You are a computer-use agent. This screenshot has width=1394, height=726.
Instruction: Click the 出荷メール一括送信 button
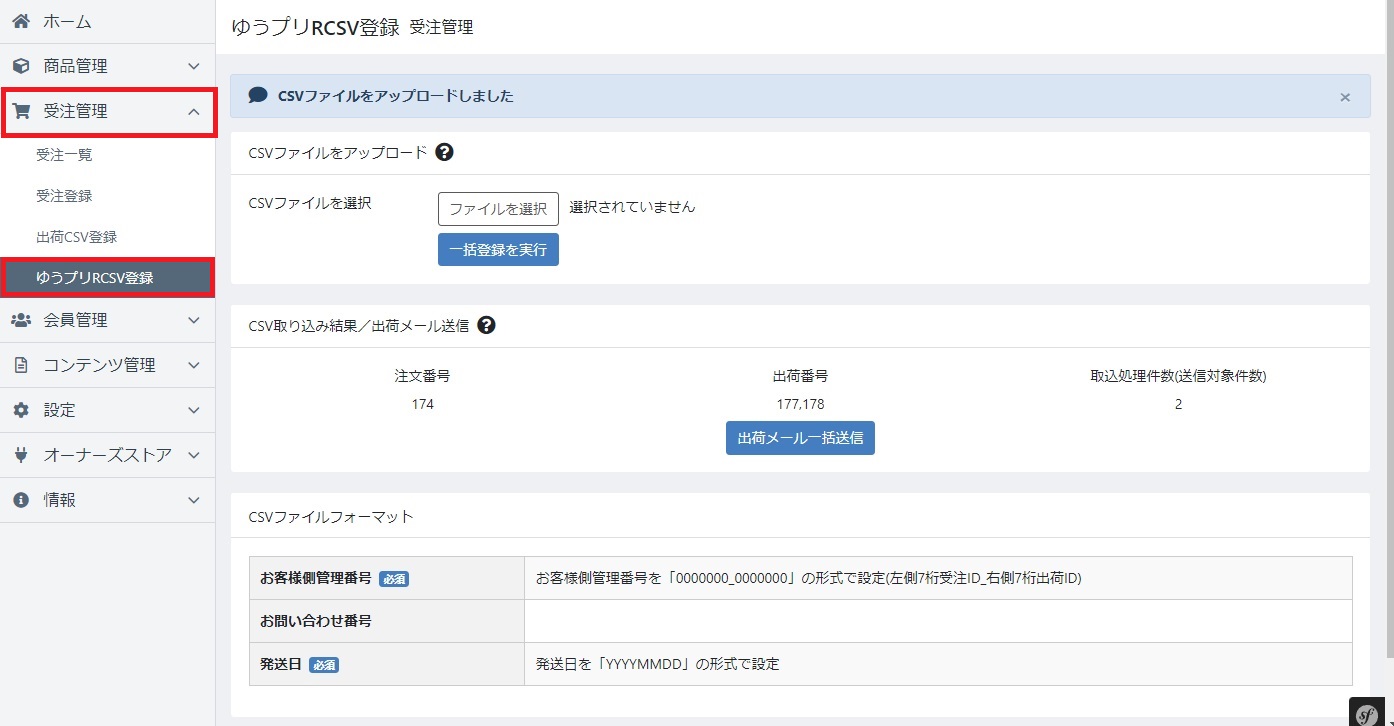[800, 438]
